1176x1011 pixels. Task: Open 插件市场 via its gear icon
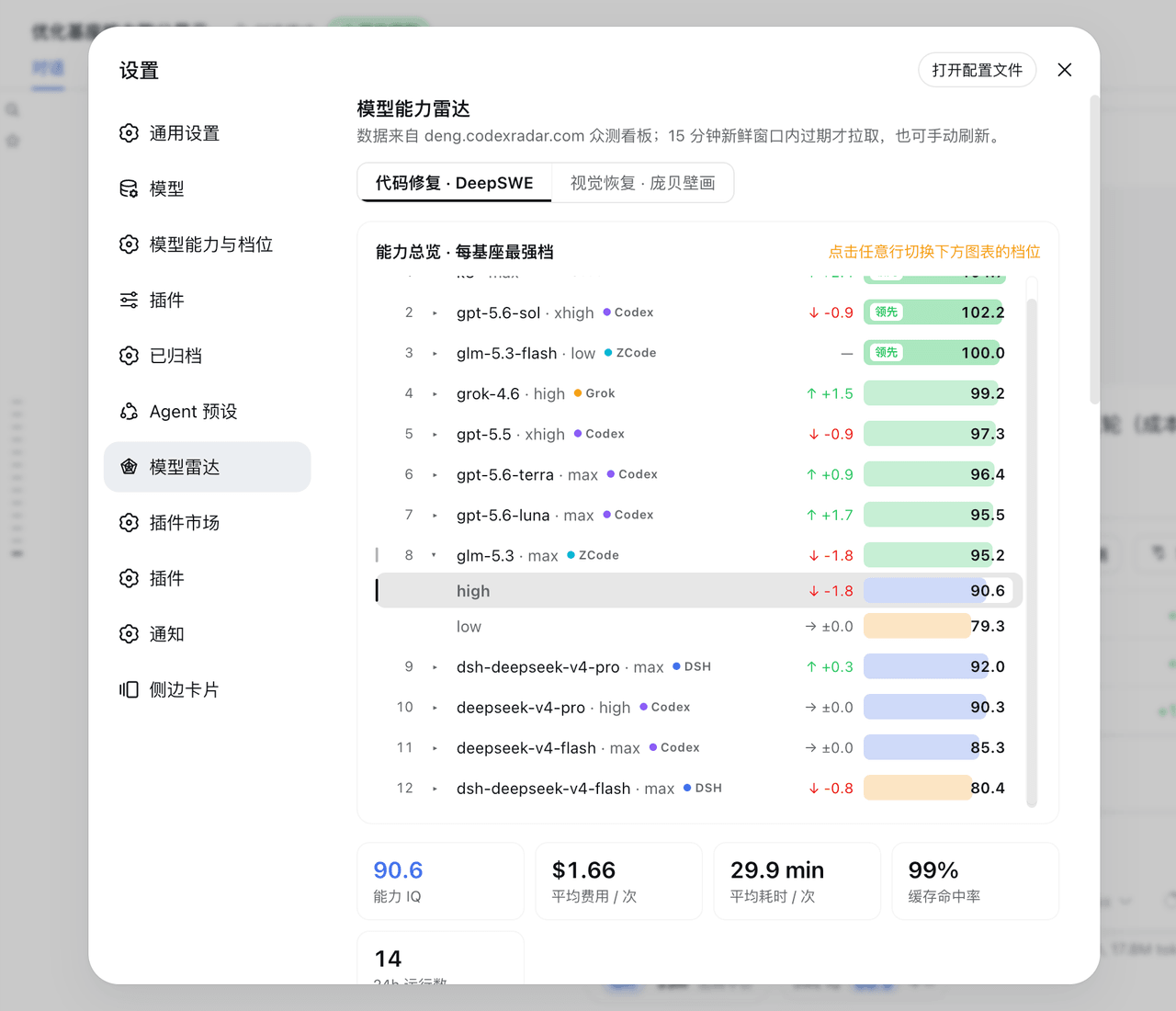pos(129,523)
